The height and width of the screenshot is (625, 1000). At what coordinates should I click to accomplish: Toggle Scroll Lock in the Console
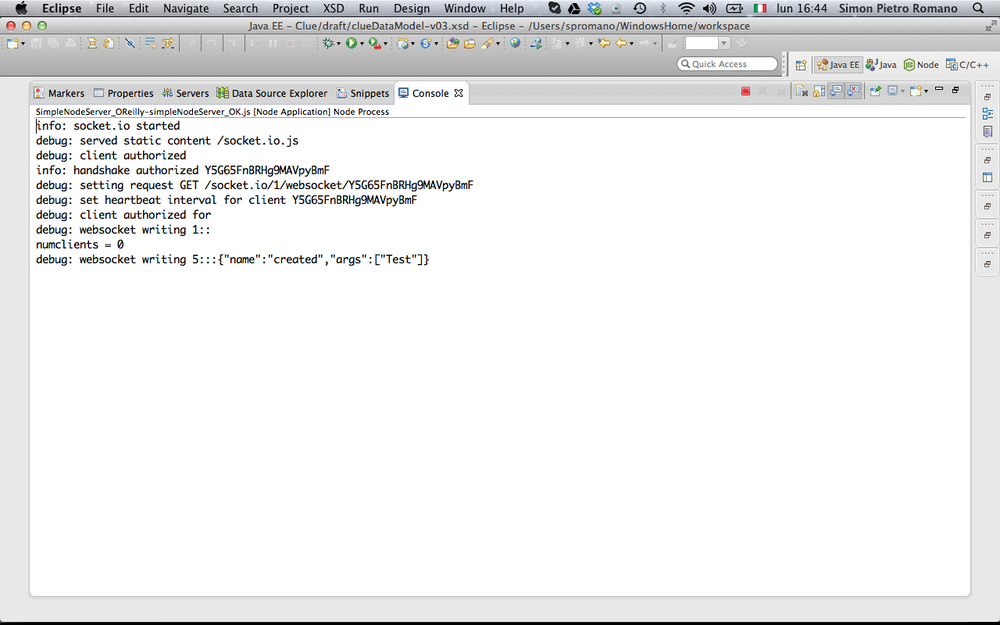(x=817, y=90)
